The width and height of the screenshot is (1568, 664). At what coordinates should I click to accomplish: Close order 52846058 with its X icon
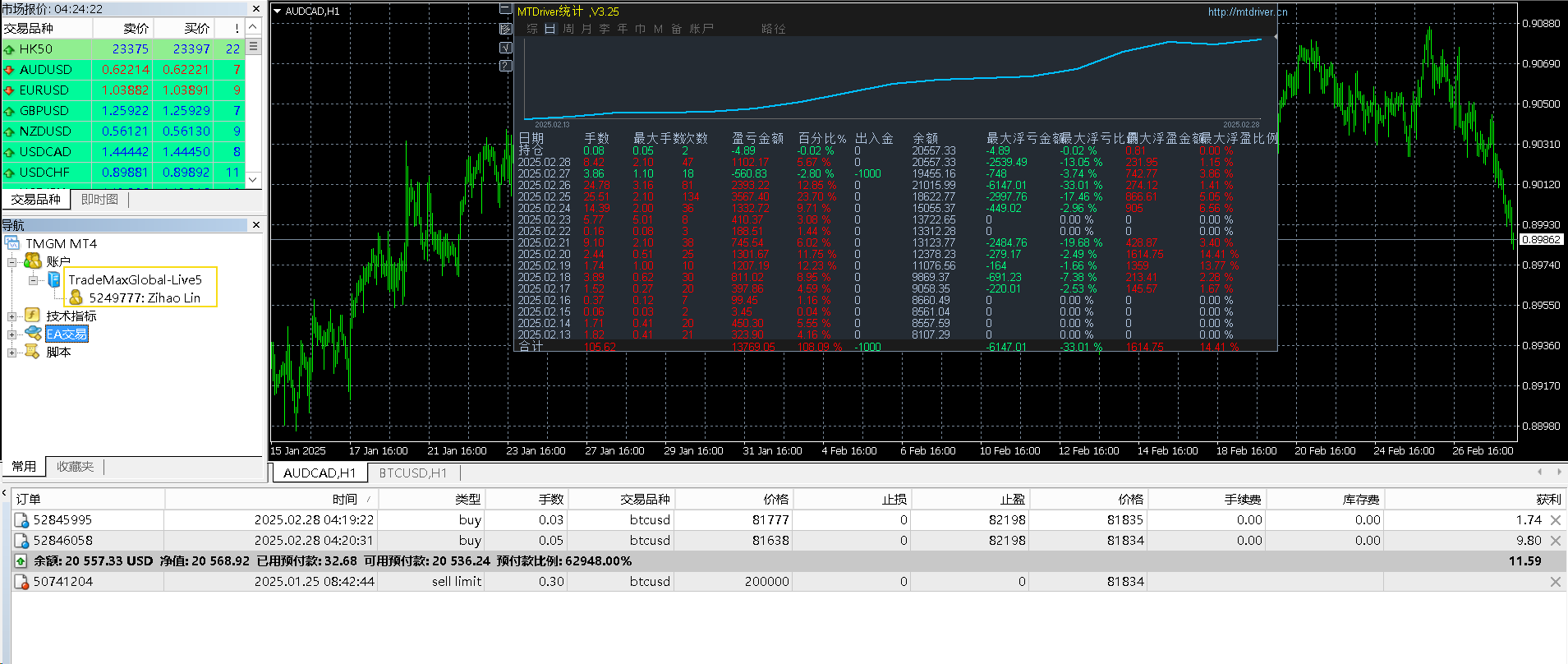click(x=1555, y=541)
